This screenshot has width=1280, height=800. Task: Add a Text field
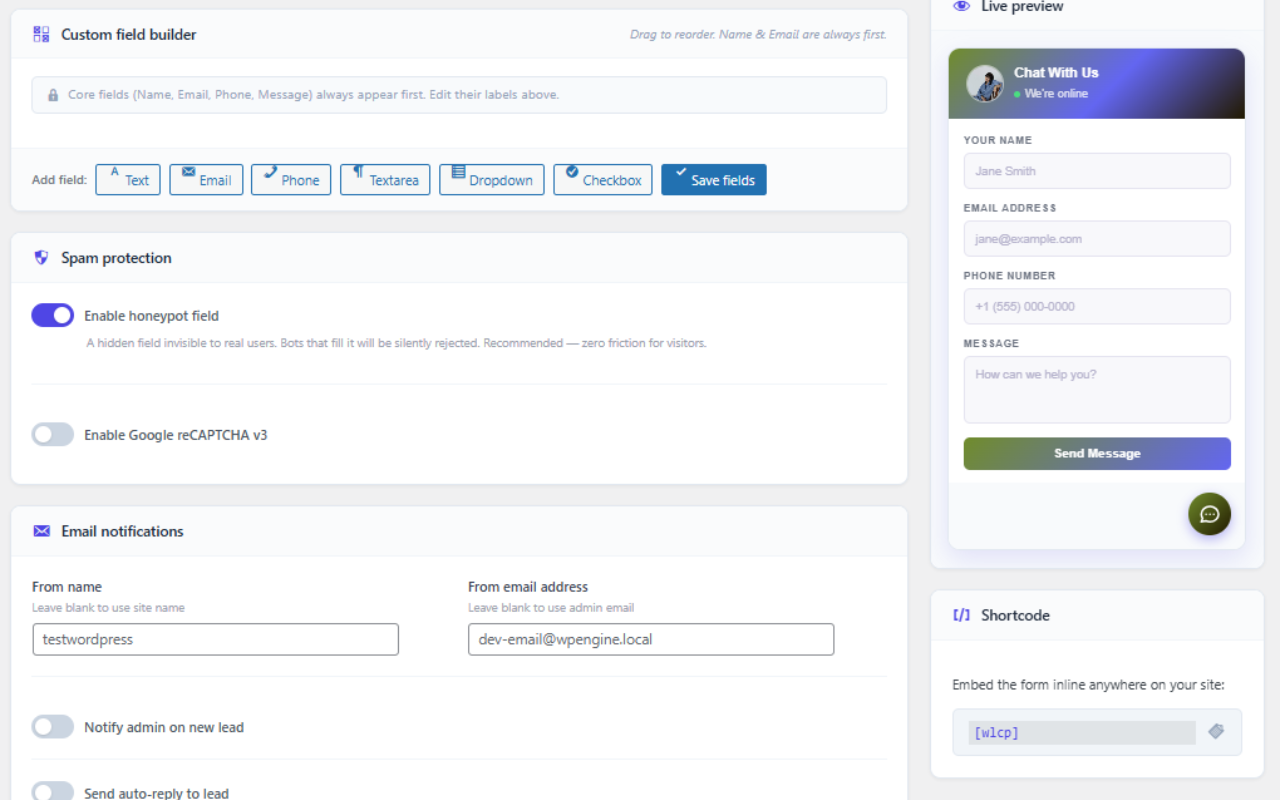128,180
